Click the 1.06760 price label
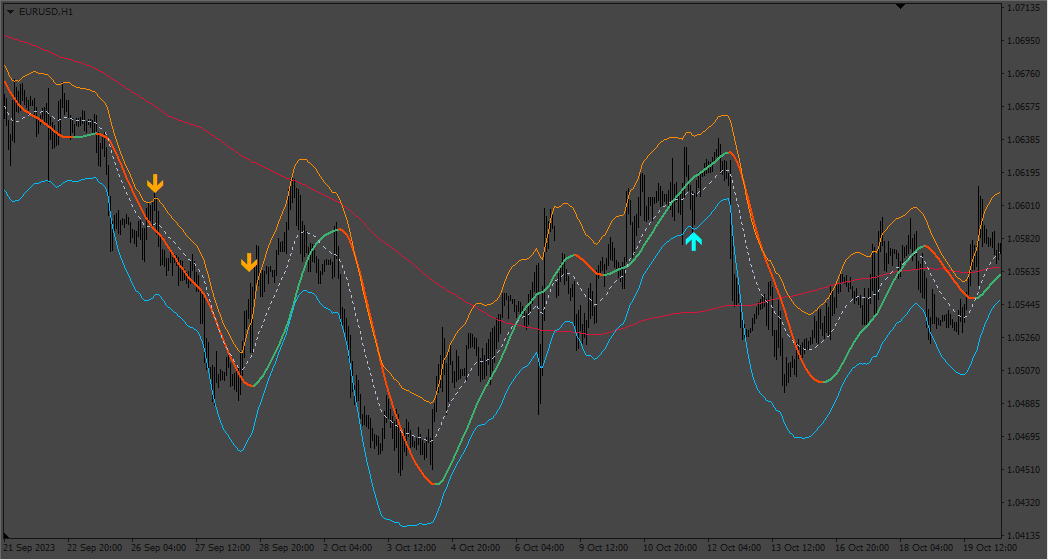 [x=1024, y=74]
